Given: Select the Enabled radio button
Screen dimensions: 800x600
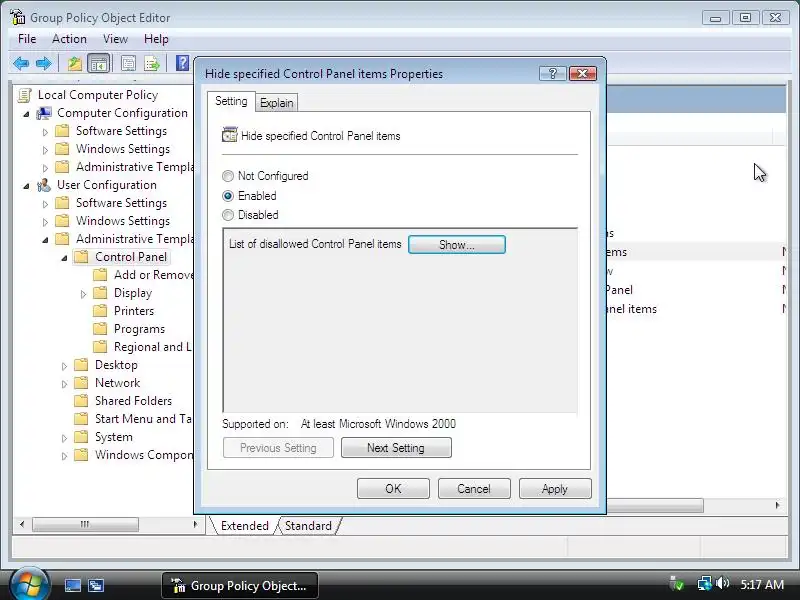Looking at the screenshot, I should (x=228, y=196).
